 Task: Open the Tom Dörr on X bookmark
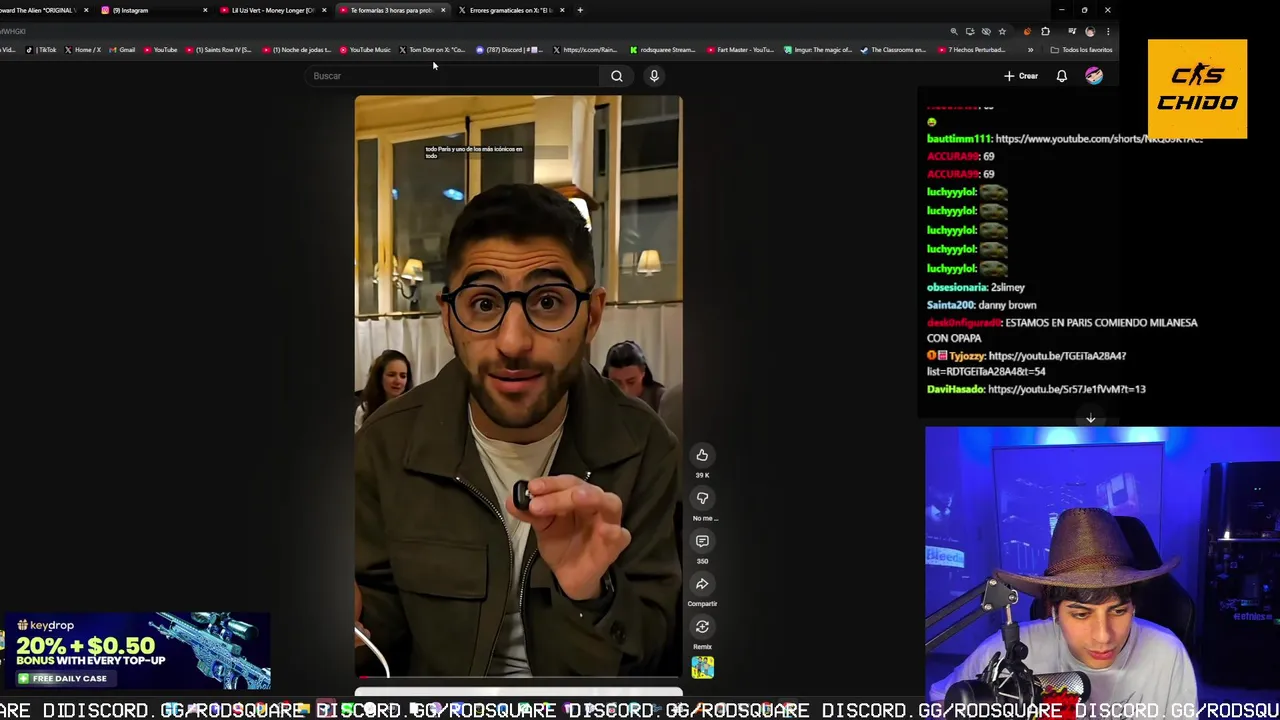(x=433, y=50)
